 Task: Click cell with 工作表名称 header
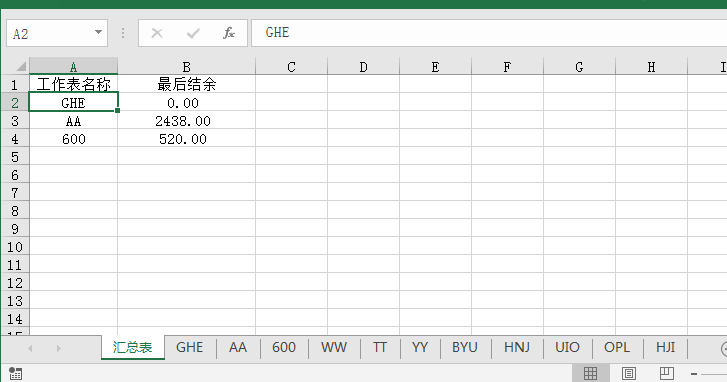tap(73, 84)
